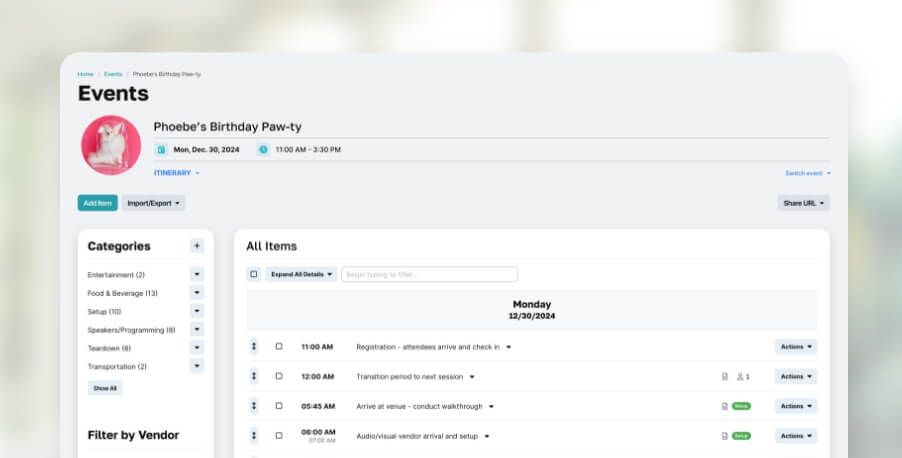Click the Transition period to next session text
902x458 pixels.
pyautogui.click(x=410, y=377)
